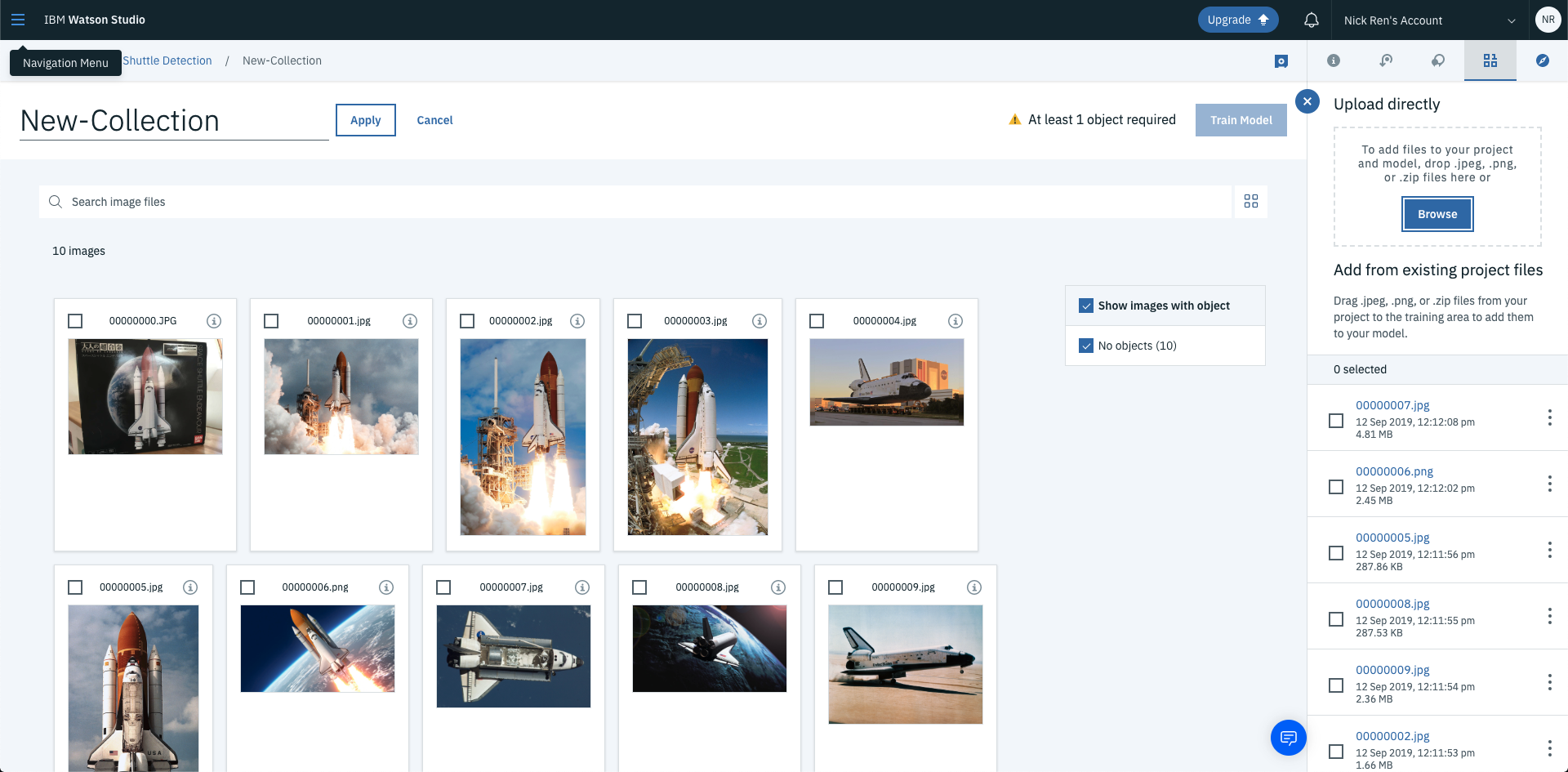This screenshot has width=1568, height=772.
Task: Show info for 00000003.jpg
Action: point(759,321)
